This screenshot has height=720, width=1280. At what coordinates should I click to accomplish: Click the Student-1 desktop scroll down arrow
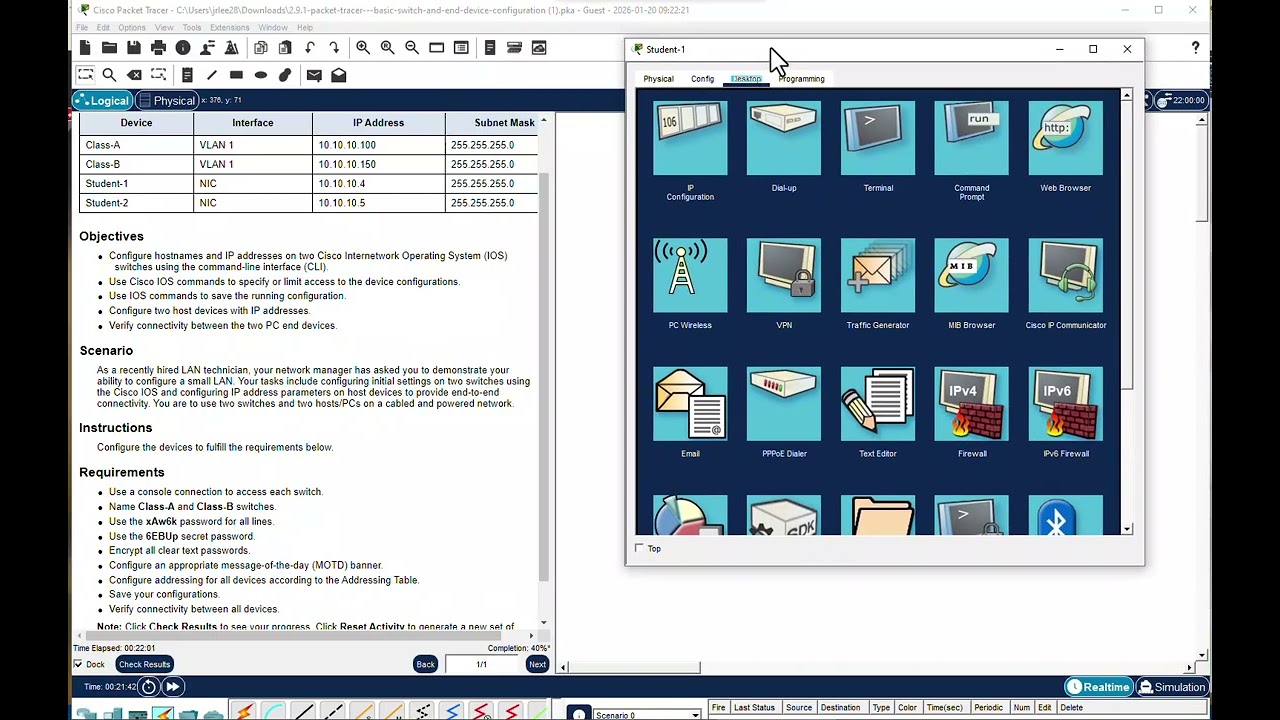pos(1127,529)
